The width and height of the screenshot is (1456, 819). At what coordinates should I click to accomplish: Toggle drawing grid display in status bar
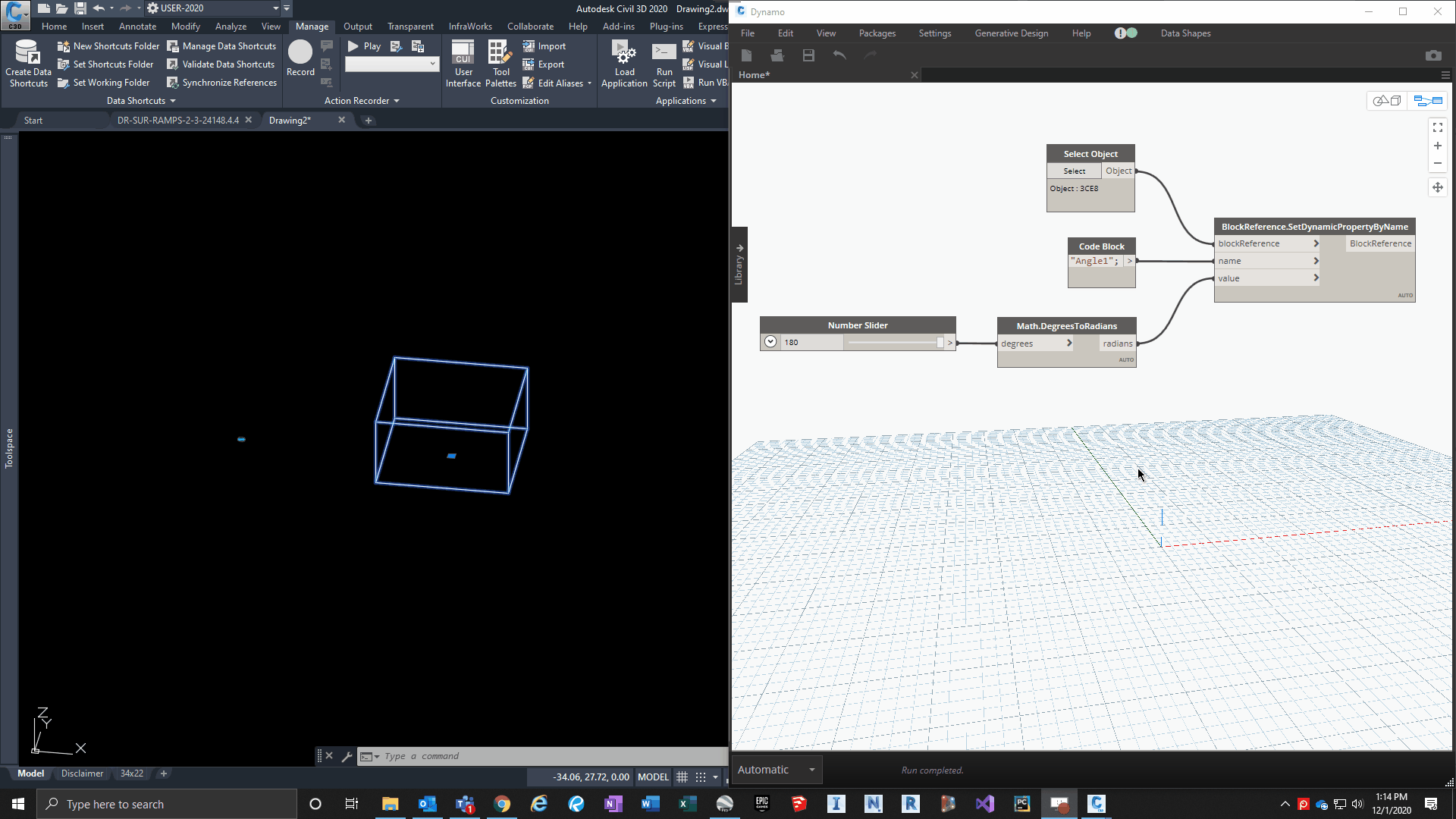point(682,777)
